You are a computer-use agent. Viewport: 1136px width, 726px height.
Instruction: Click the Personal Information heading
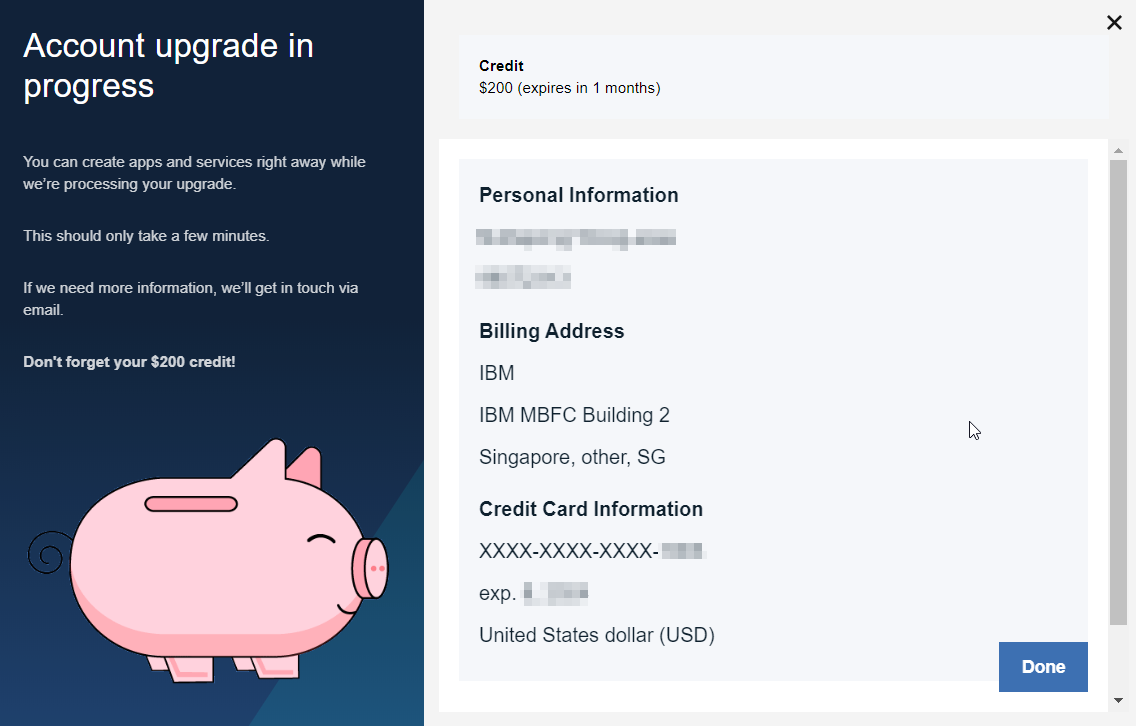578,195
